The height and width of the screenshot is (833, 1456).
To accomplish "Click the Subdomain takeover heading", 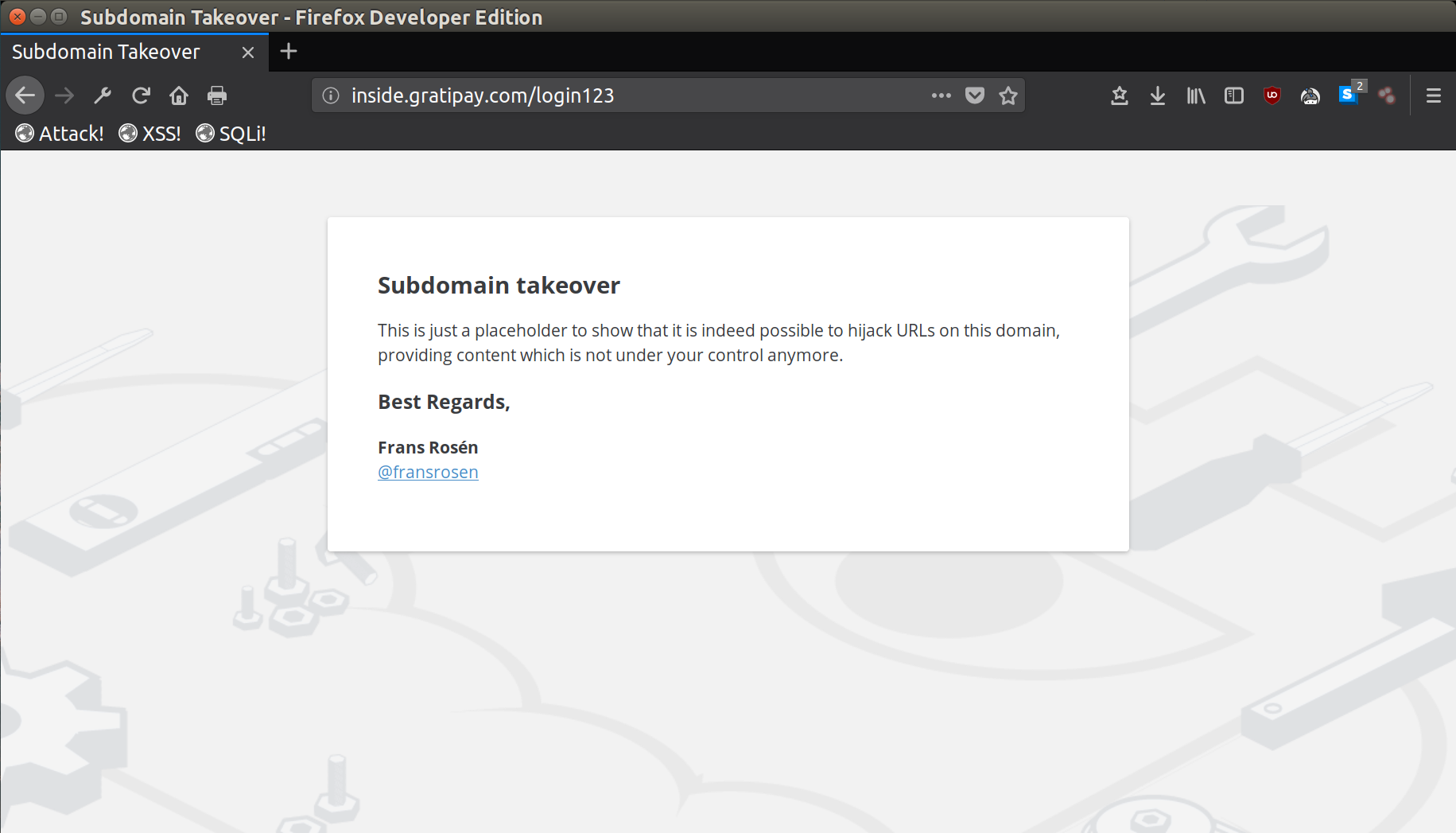I will [x=499, y=285].
